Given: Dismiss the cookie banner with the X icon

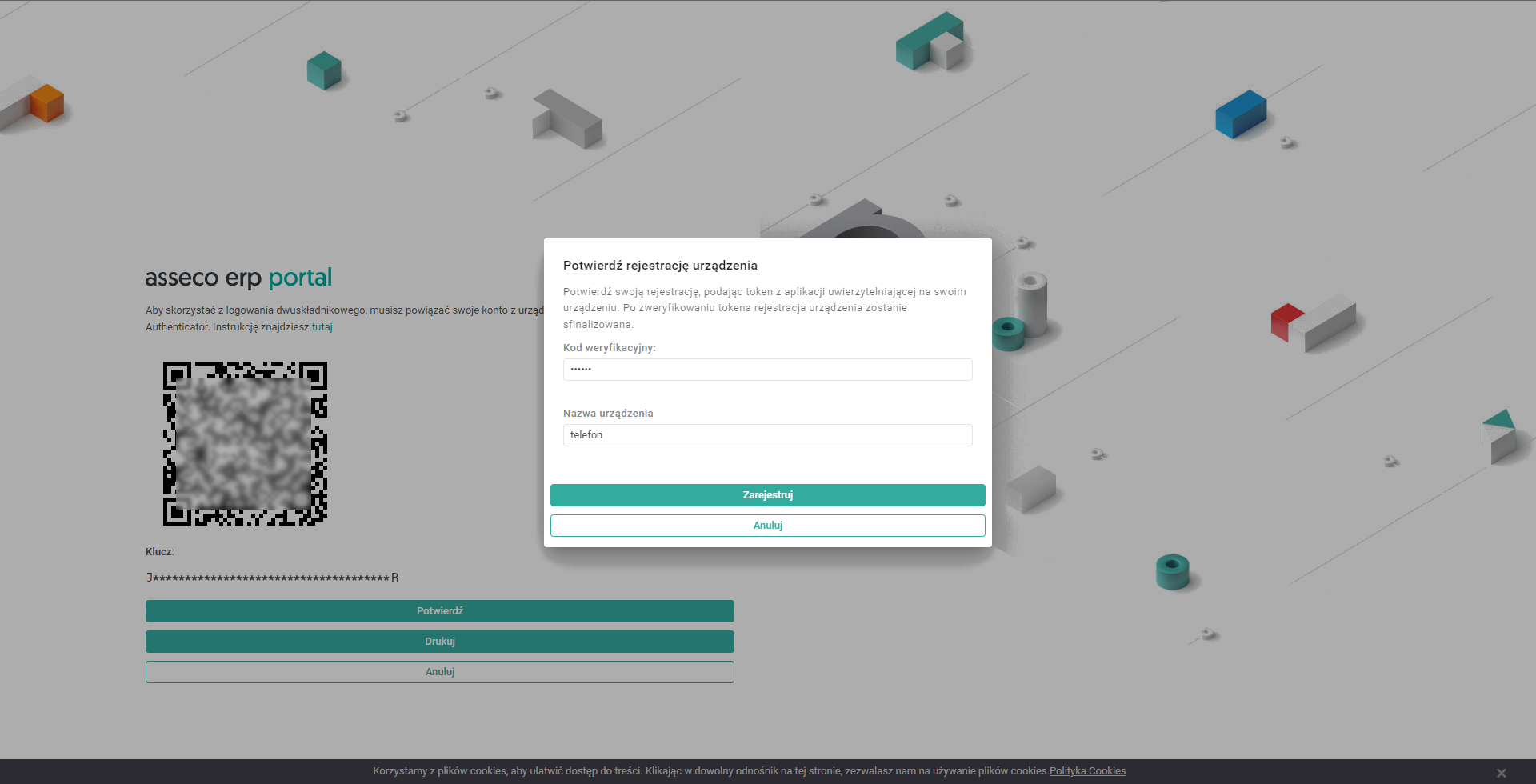Looking at the screenshot, I should click(x=1502, y=773).
